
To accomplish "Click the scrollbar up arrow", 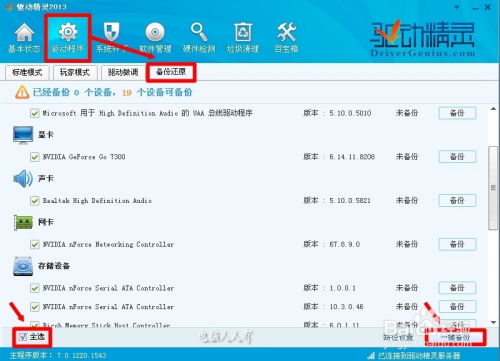I will [x=493, y=109].
